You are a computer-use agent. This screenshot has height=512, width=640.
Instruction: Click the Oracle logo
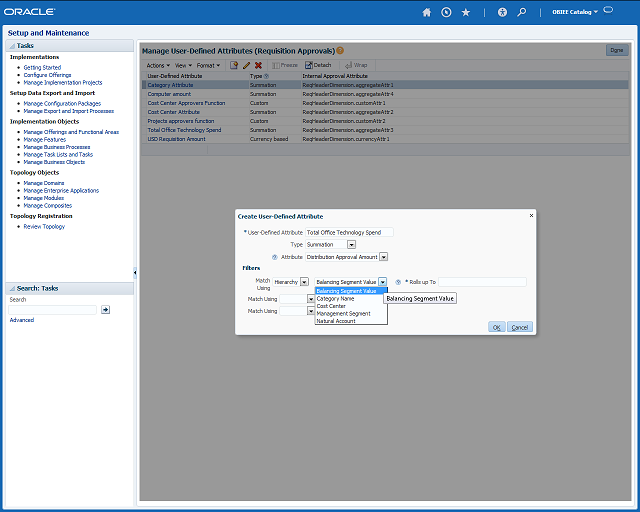pos(29,12)
